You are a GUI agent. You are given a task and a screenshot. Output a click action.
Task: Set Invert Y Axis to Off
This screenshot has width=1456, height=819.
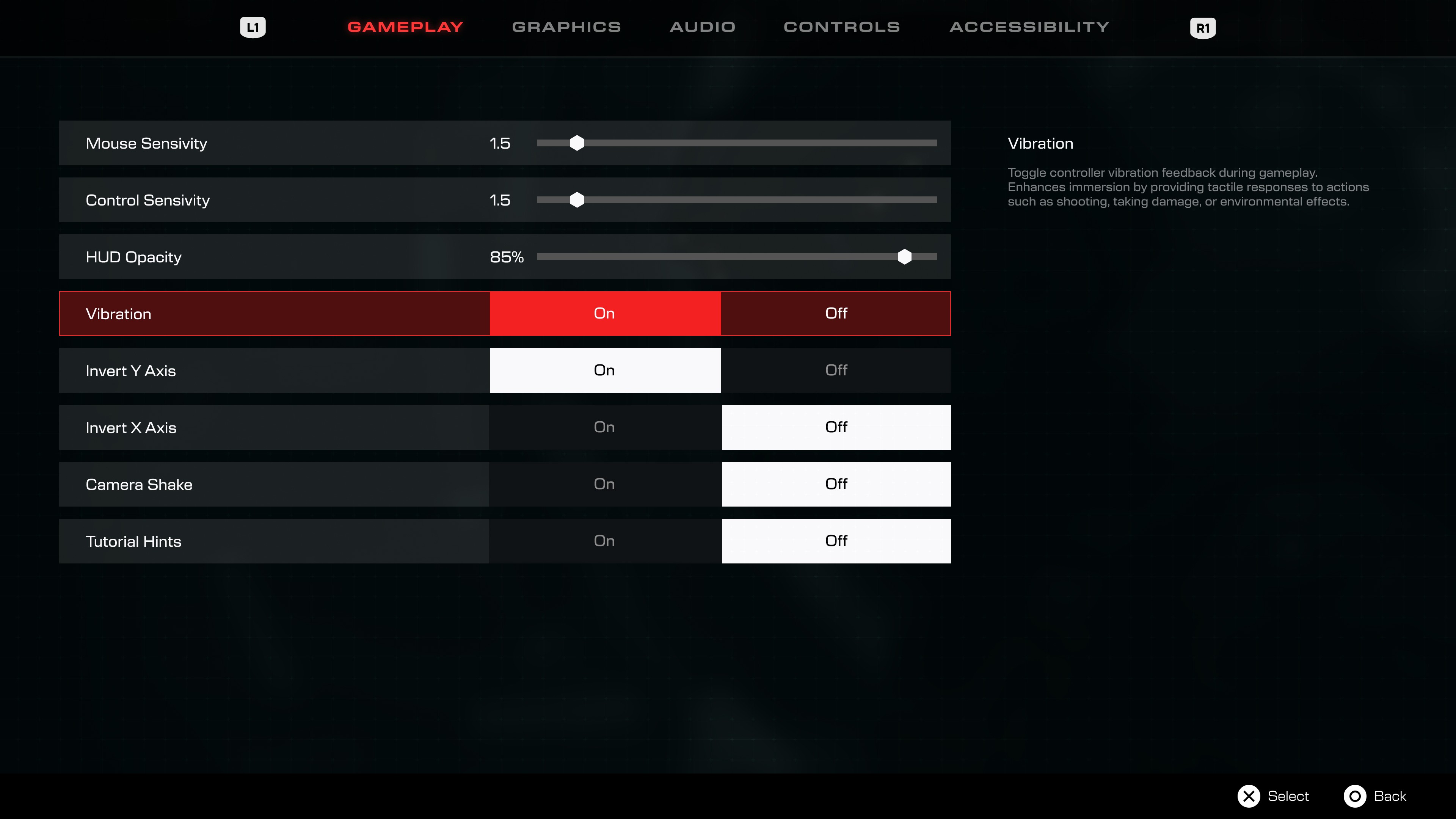(x=835, y=370)
